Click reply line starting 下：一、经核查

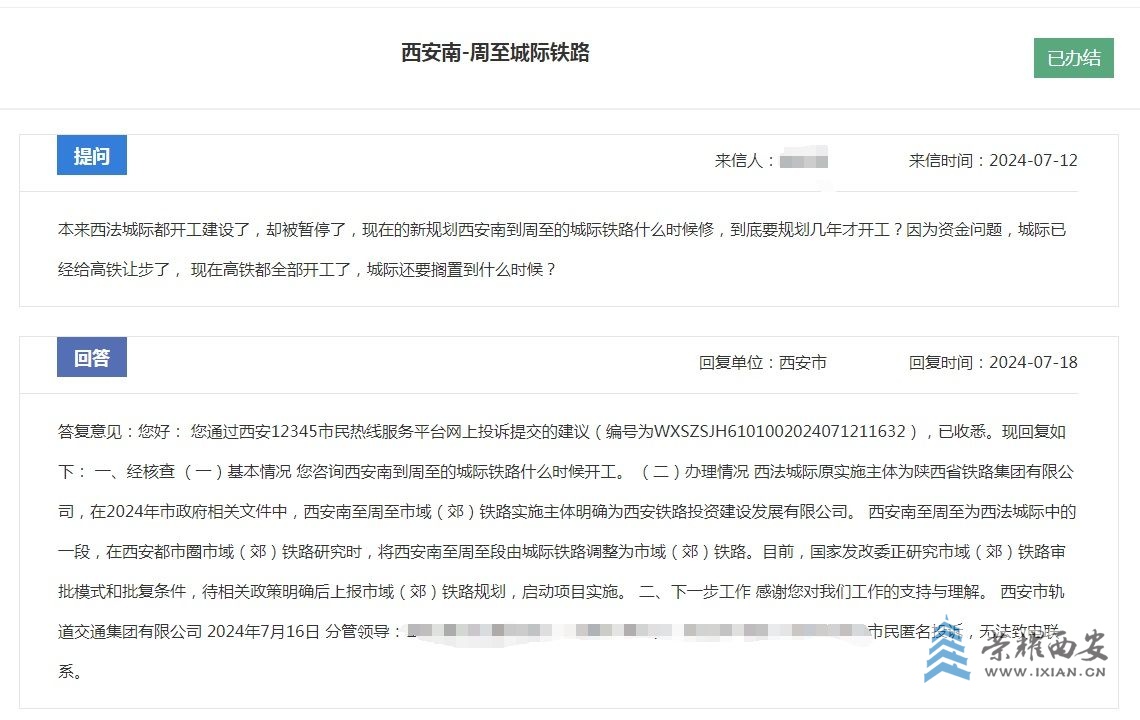coord(566,472)
